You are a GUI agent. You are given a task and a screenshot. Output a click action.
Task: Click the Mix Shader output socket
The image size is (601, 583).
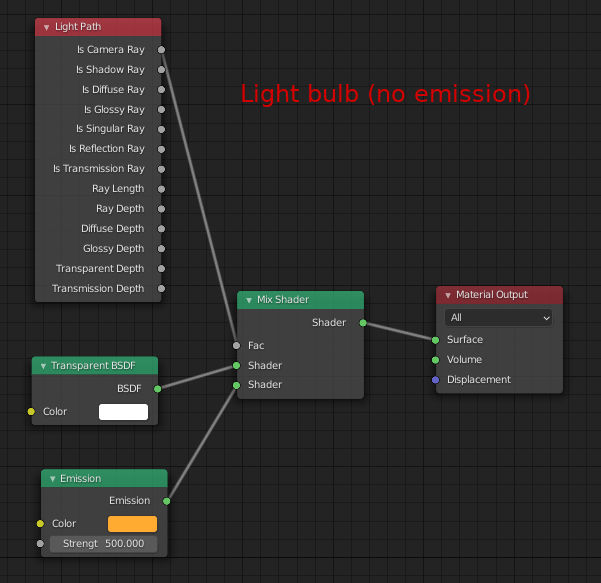click(x=363, y=323)
